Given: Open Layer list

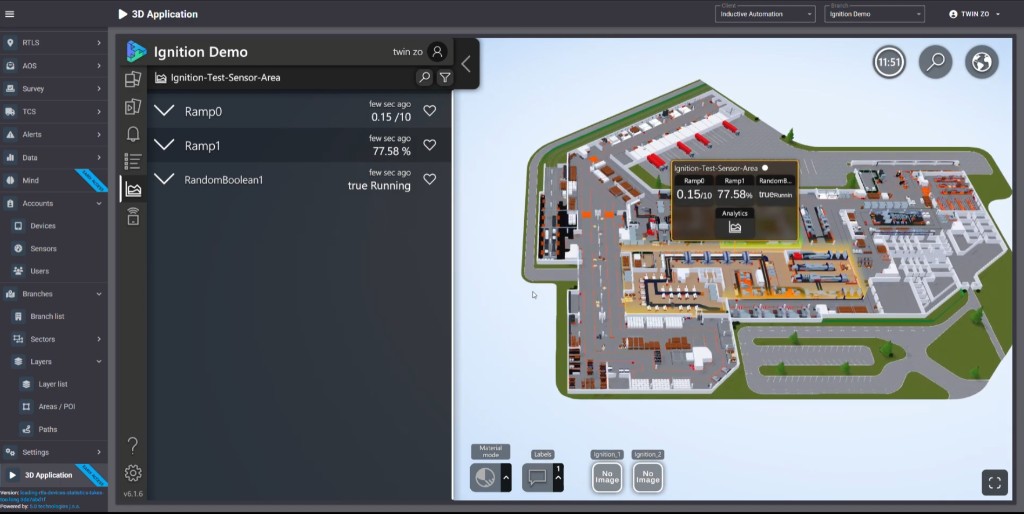Looking at the screenshot, I should [x=54, y=384].
